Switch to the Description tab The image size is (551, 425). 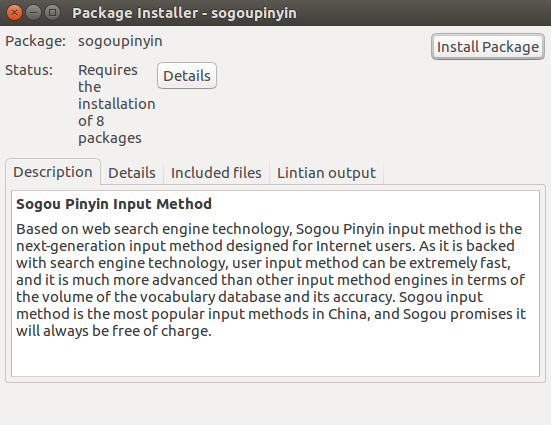[x=53, y=172]
